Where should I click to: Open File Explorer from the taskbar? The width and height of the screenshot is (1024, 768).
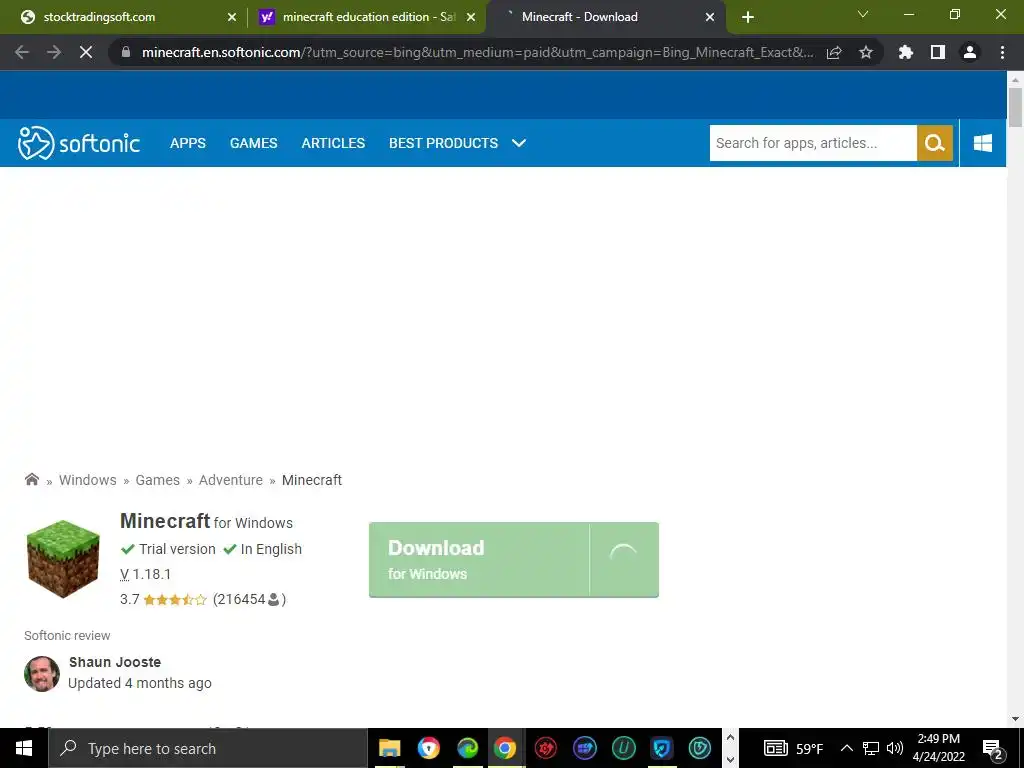(x=390, y=748)
